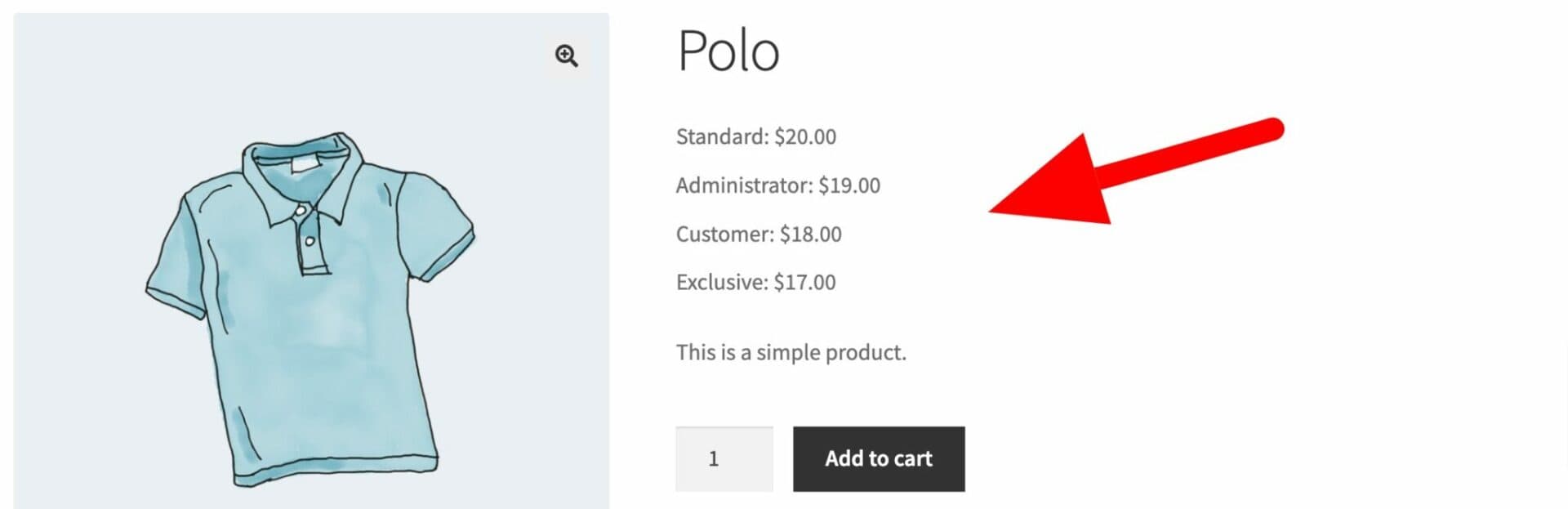Image resolution: width=1568 pixels, height=509 pixels.
Task: Click the $20.00 standard price amount
Action: (805, 136)
